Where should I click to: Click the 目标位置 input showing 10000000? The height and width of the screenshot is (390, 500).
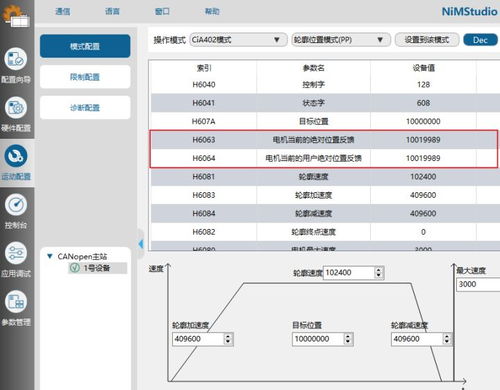tap(318, 339)
